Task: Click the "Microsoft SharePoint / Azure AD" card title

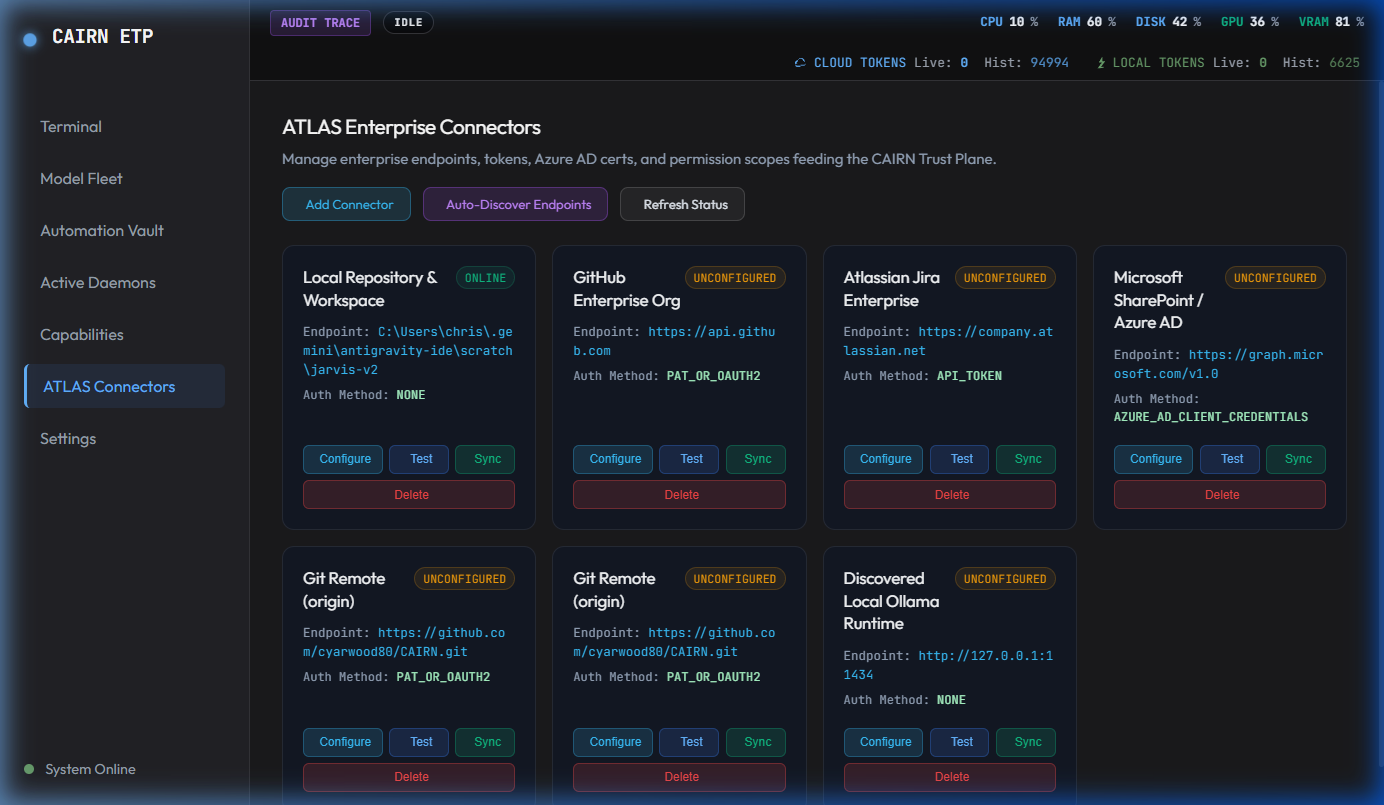Action: [x=1158, y=300]
